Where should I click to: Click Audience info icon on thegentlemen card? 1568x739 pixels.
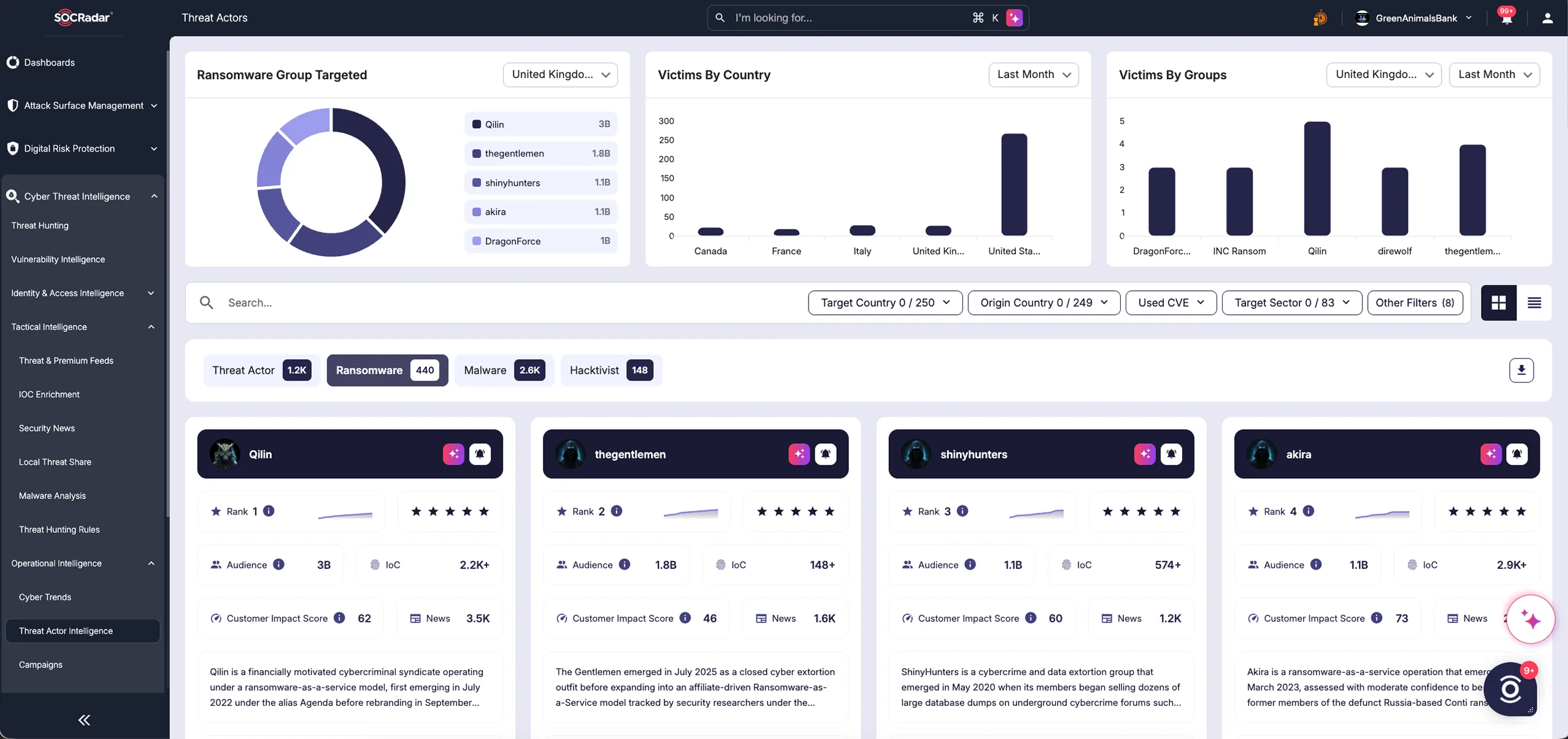(625, 565)
